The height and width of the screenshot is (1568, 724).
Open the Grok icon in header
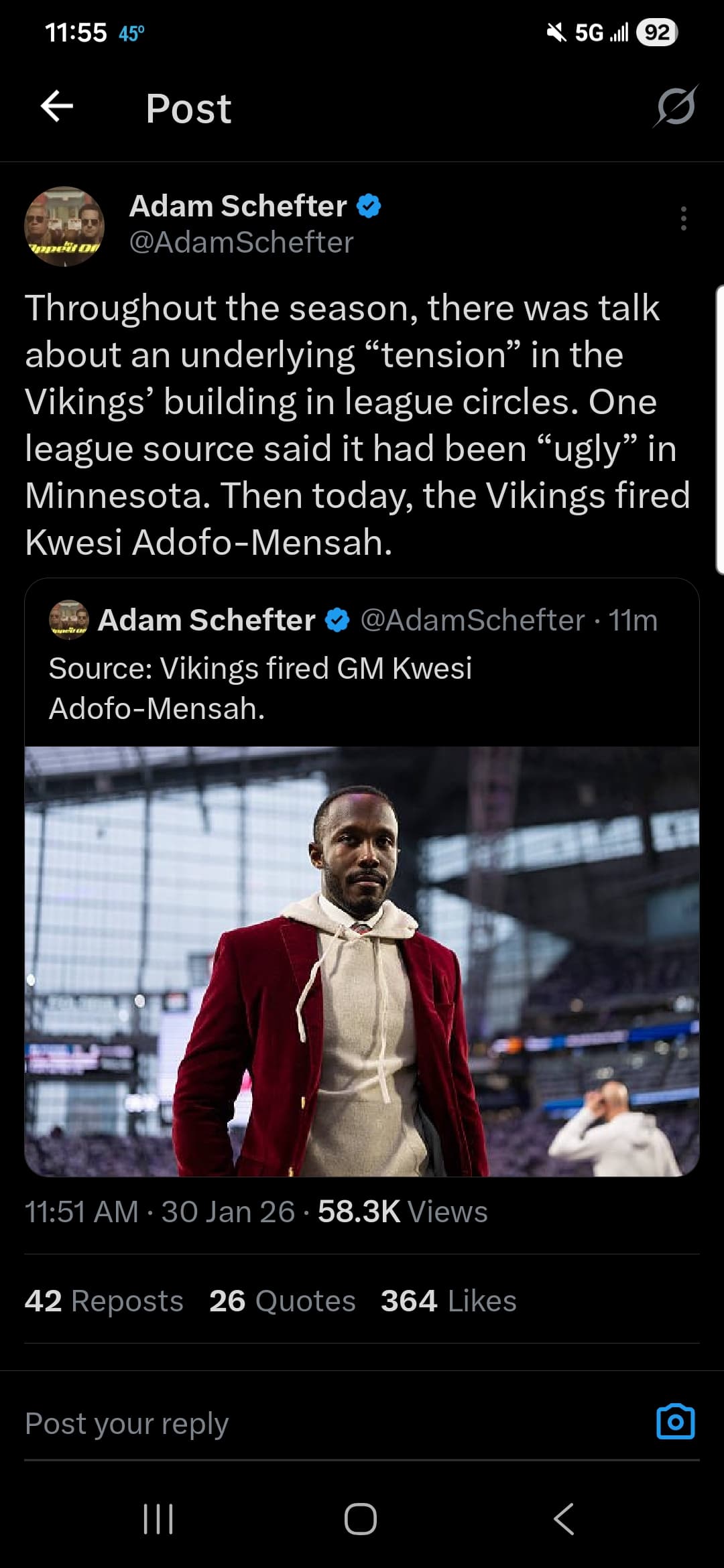(x=675, y=107)
